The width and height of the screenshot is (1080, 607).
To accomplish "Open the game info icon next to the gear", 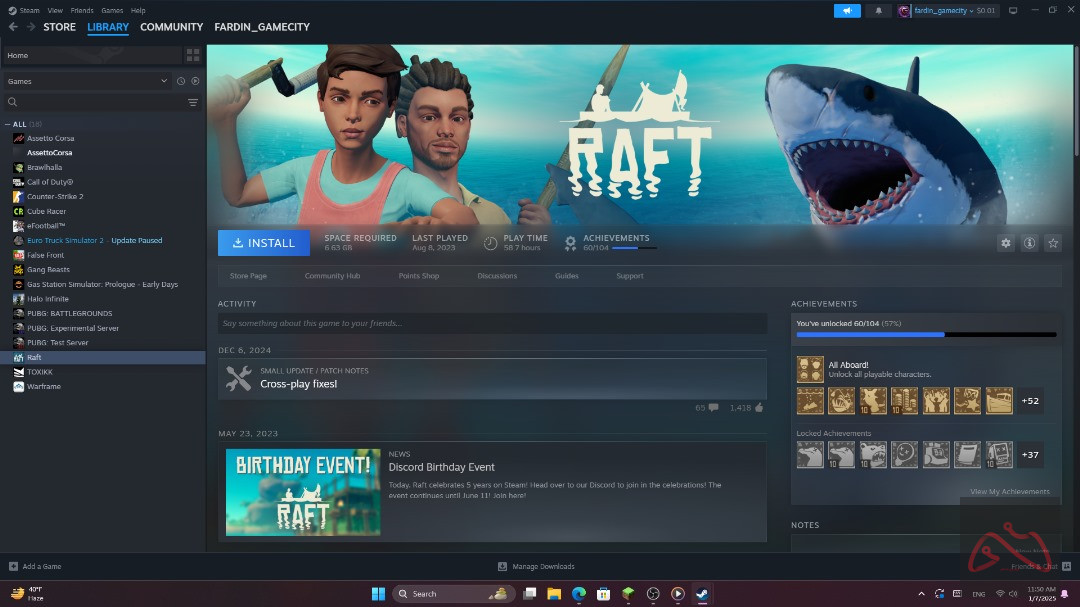I will 1029,243.
